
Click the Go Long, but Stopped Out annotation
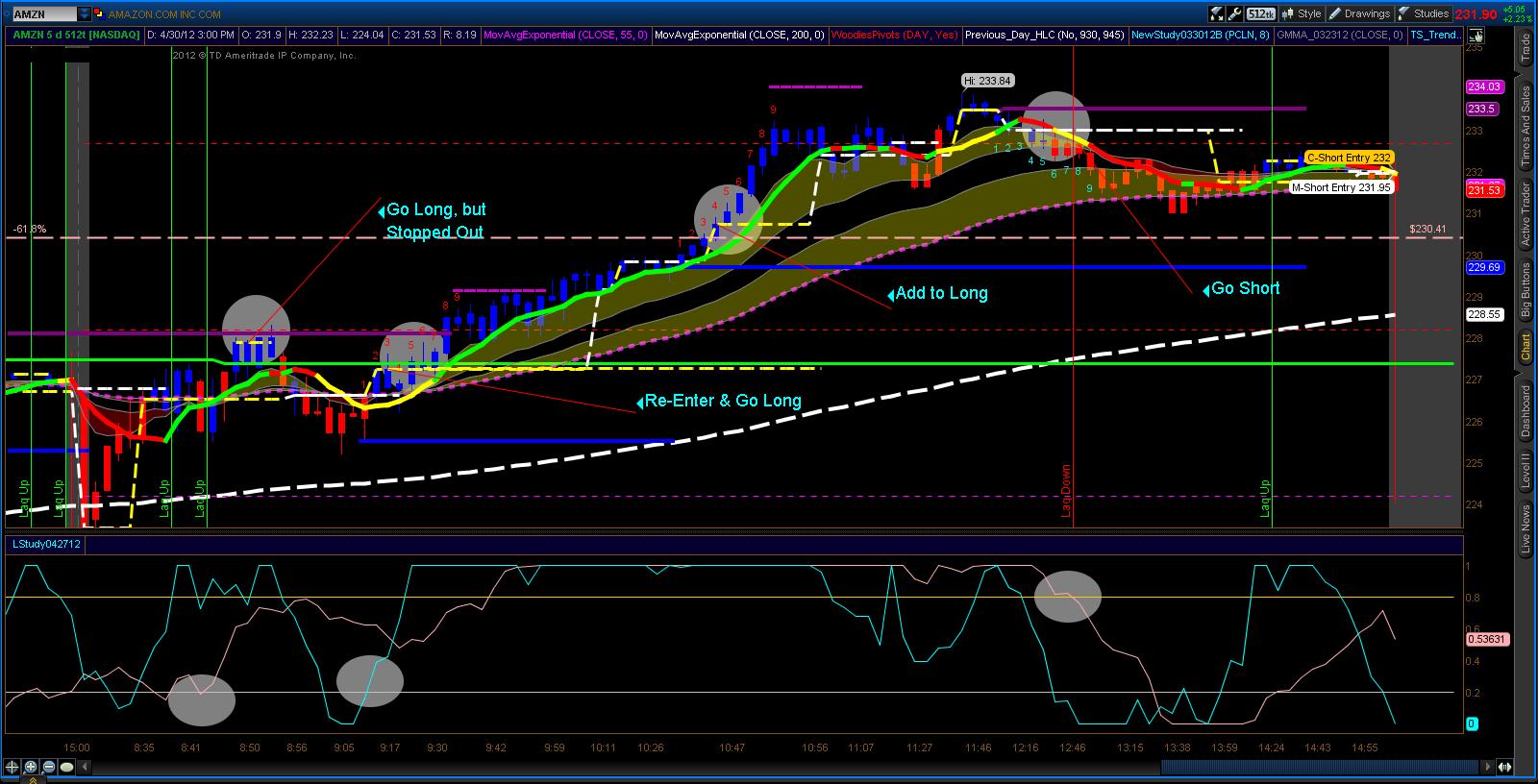pyautogui.click(x=435, y=220)
